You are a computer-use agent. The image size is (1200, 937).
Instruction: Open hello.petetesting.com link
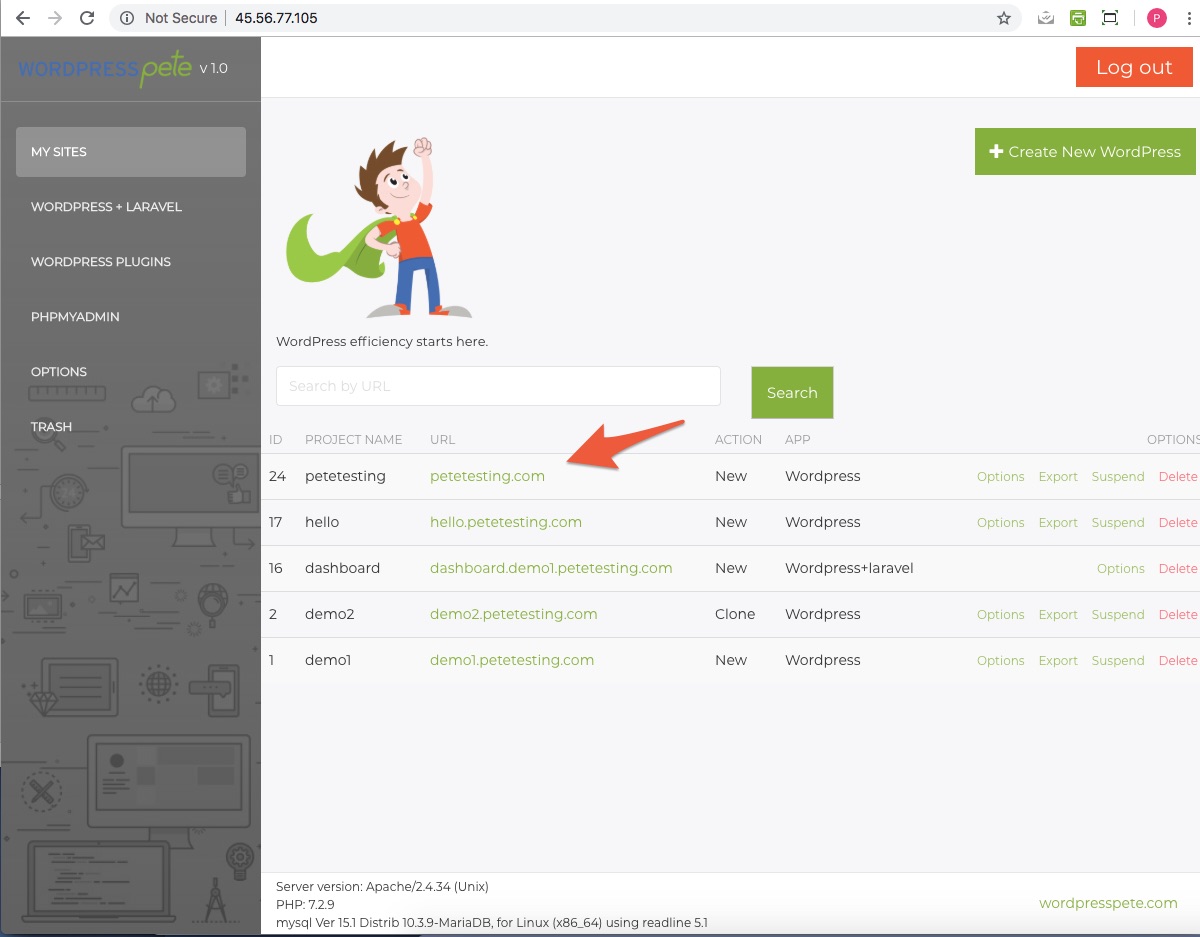[506, 523]
